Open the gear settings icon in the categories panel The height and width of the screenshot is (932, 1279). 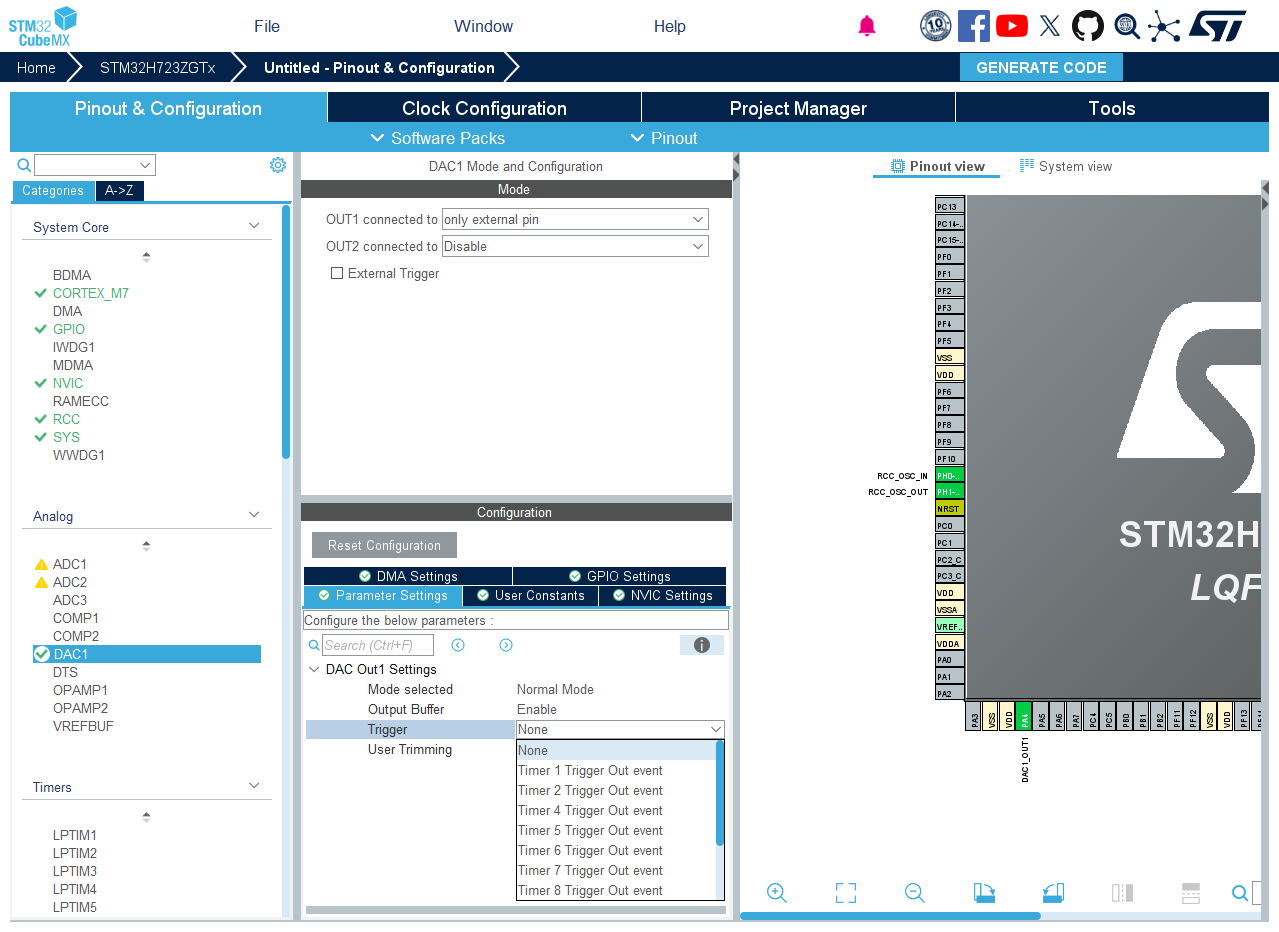[x=278, y=165]
